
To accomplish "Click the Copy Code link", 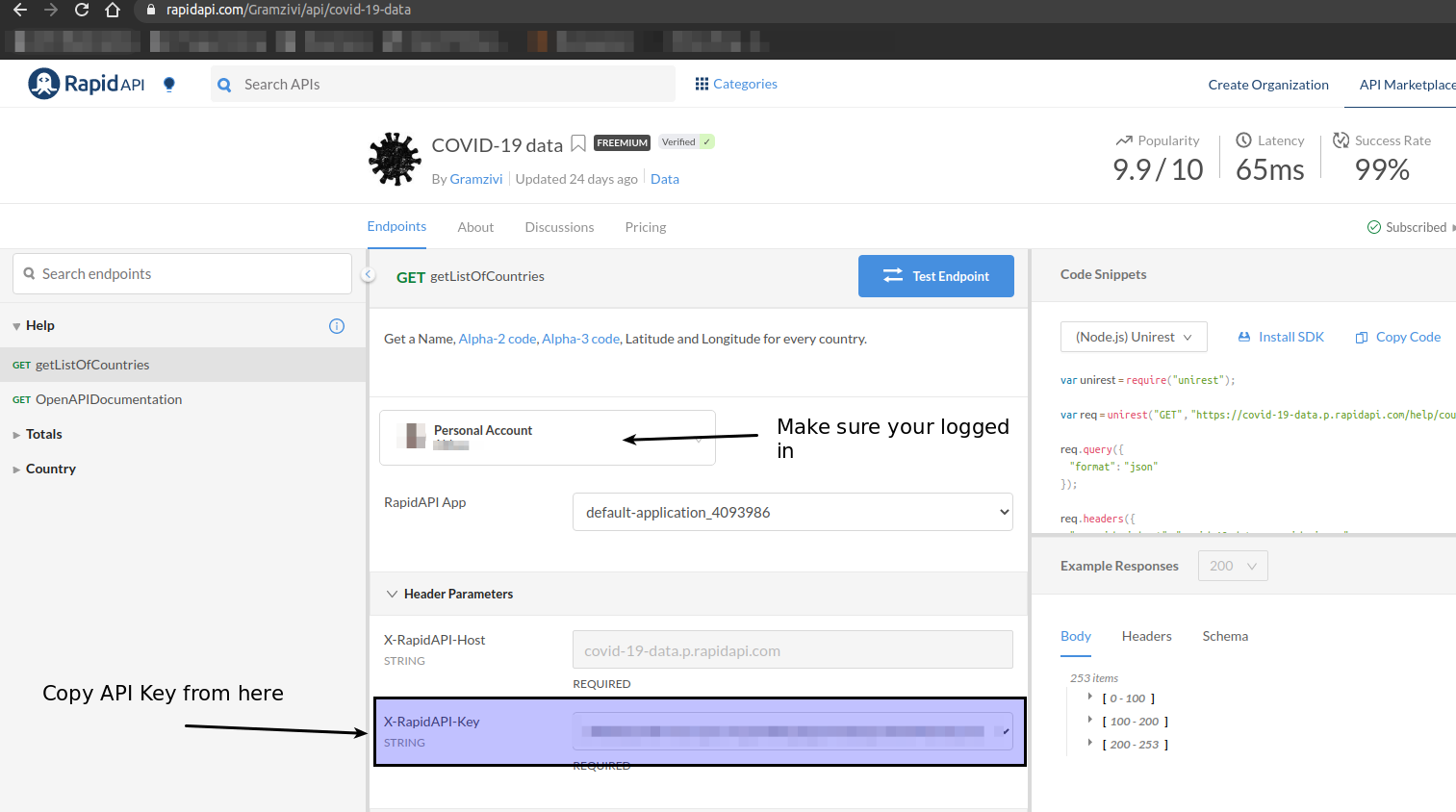I will click(x=1408, y=337).
